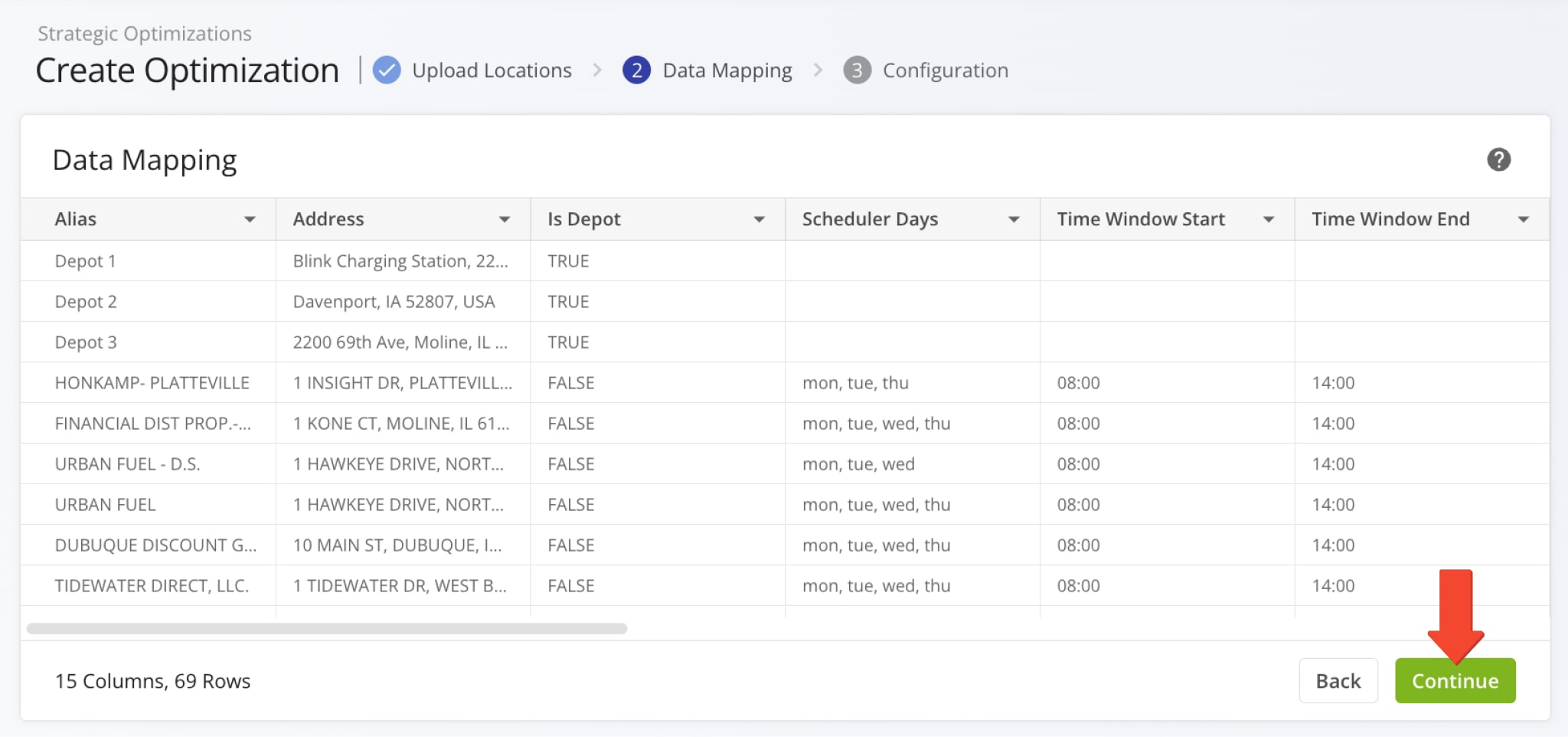1568x737 pixels.
Task: Go to the Upload Locations step
Action: pos(492,70)
